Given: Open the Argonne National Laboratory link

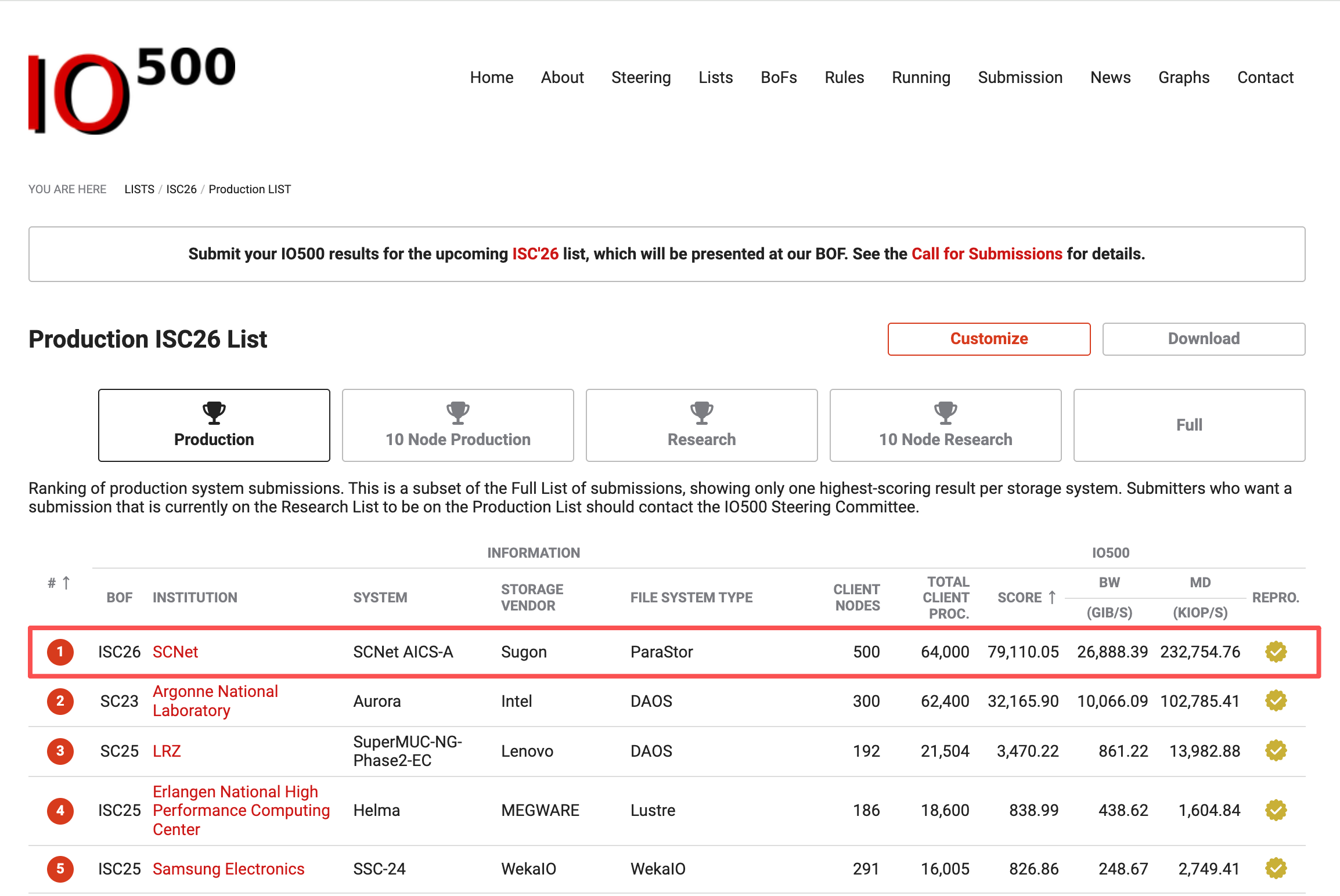Looking at the screenshot, I should click(215, 701).
